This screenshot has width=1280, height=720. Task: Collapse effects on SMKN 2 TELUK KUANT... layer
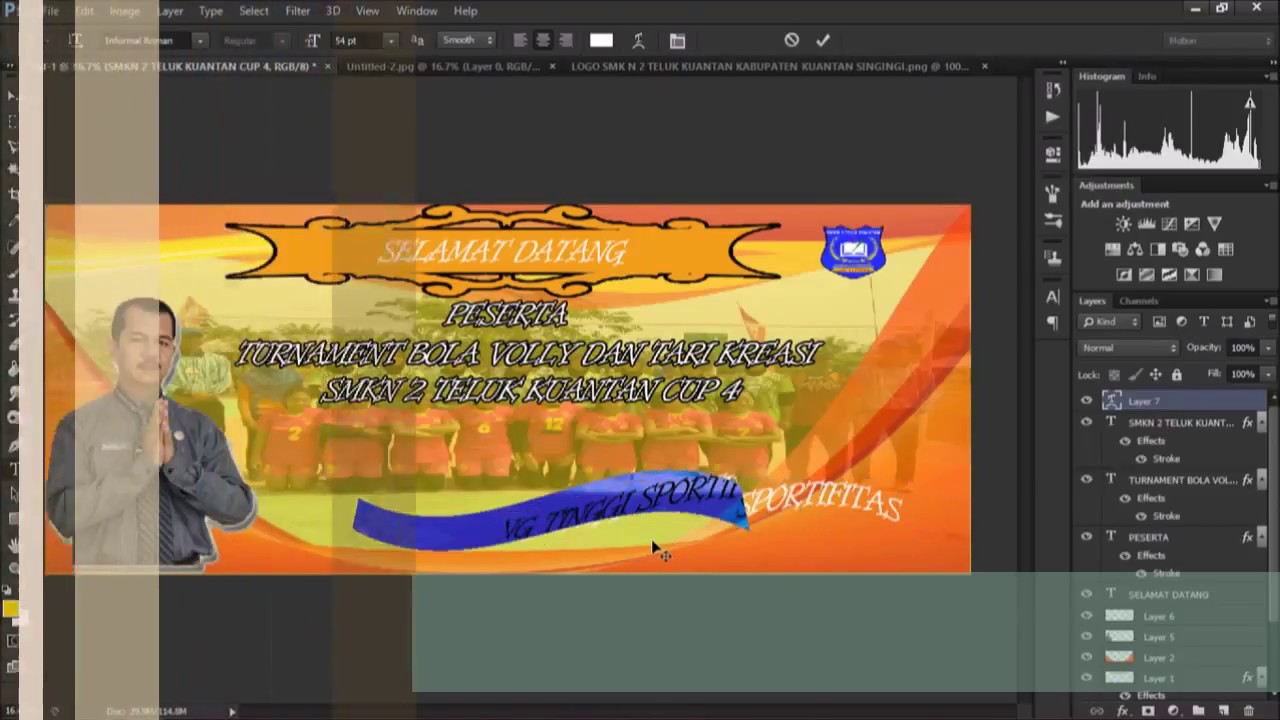(1261, 423)
